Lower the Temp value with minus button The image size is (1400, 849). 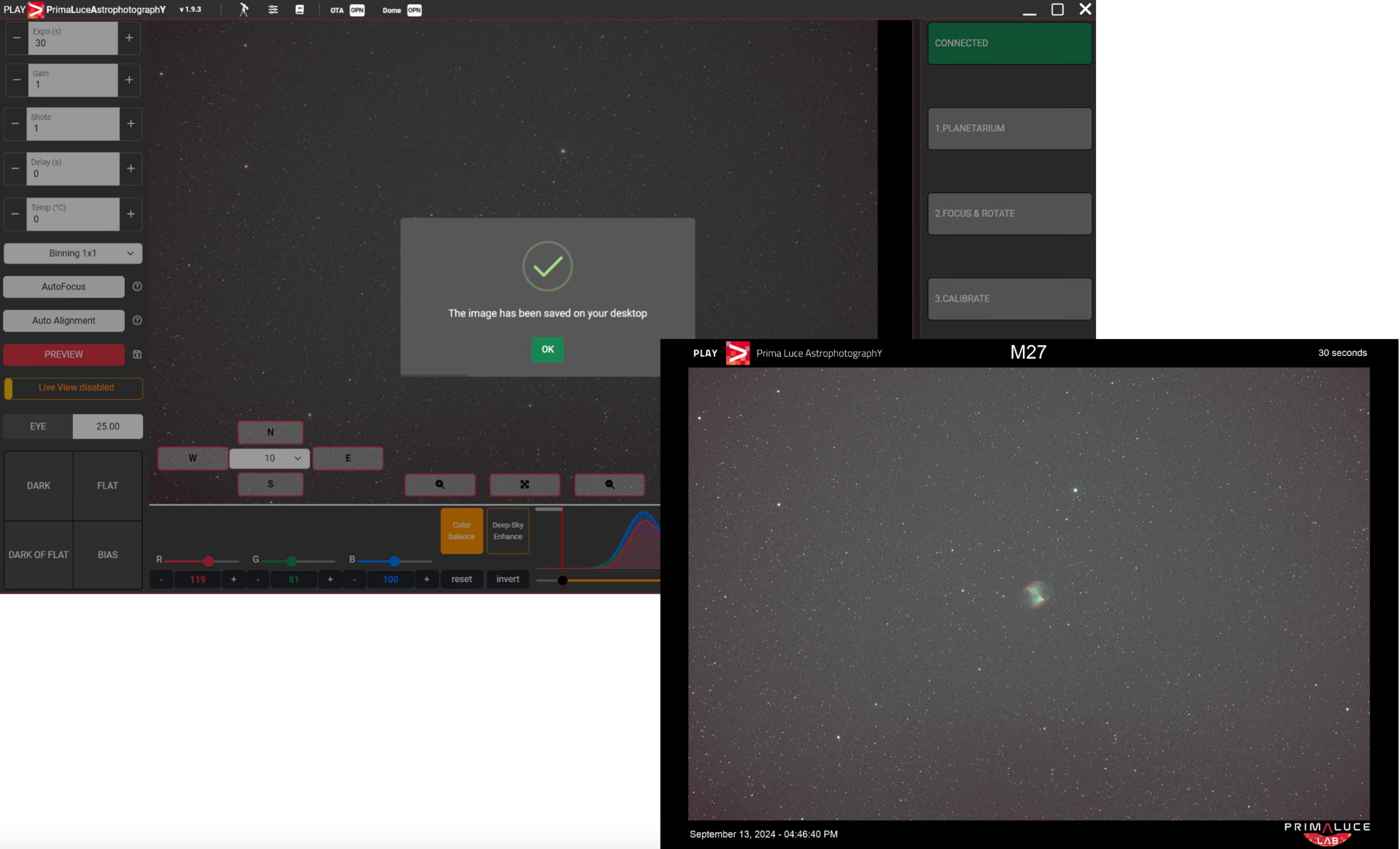[15, 214]
